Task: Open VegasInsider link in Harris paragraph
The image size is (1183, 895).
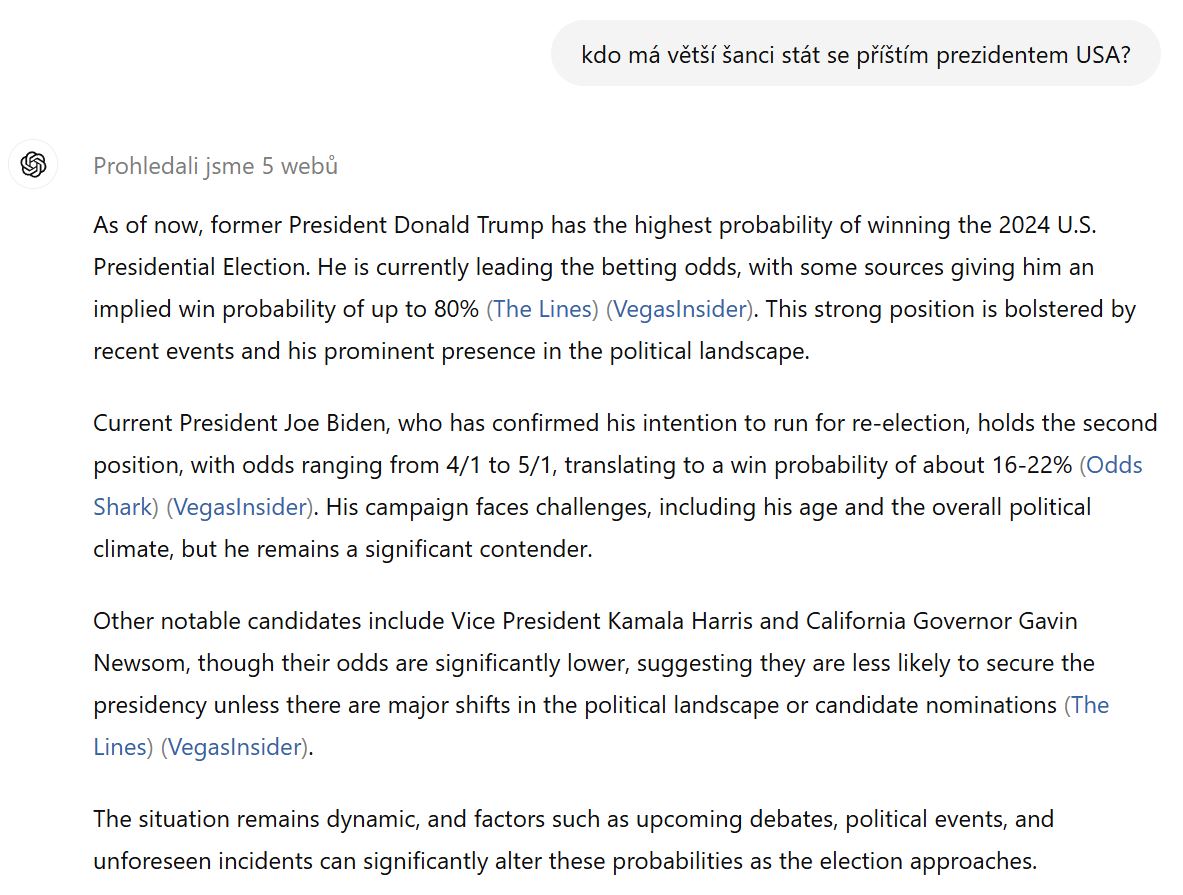Action: click(234, 746)
